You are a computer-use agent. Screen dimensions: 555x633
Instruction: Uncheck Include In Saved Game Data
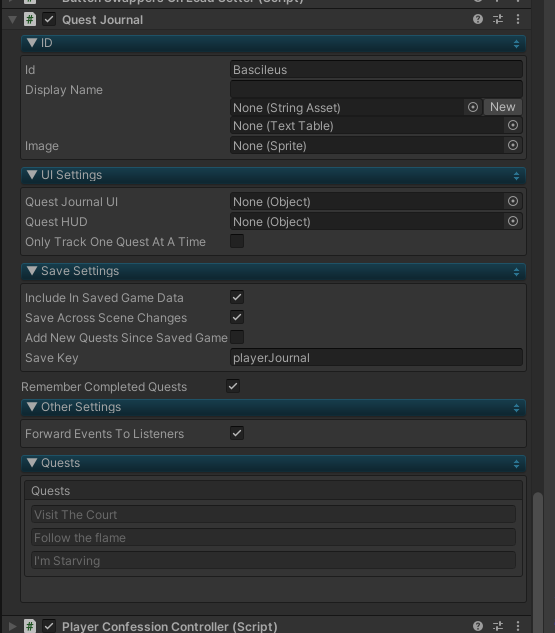tap(237, 297)
